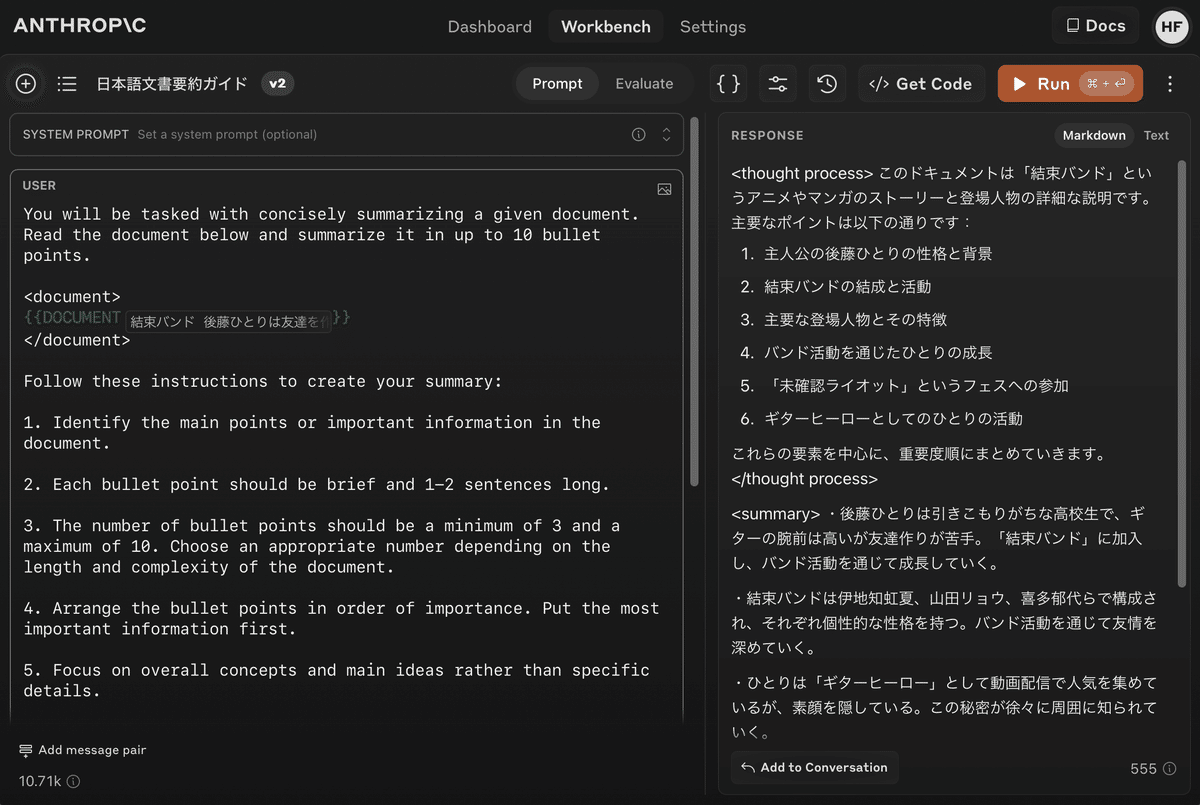
Task: Select the Markdown response view
Action: (1094, 135)
